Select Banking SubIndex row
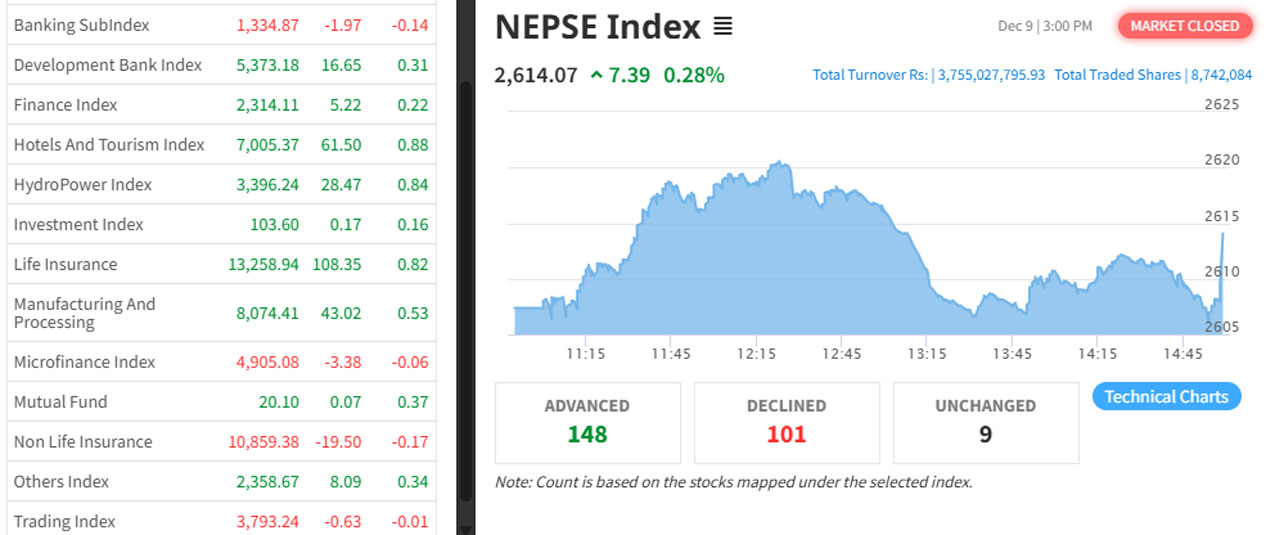 81,25
